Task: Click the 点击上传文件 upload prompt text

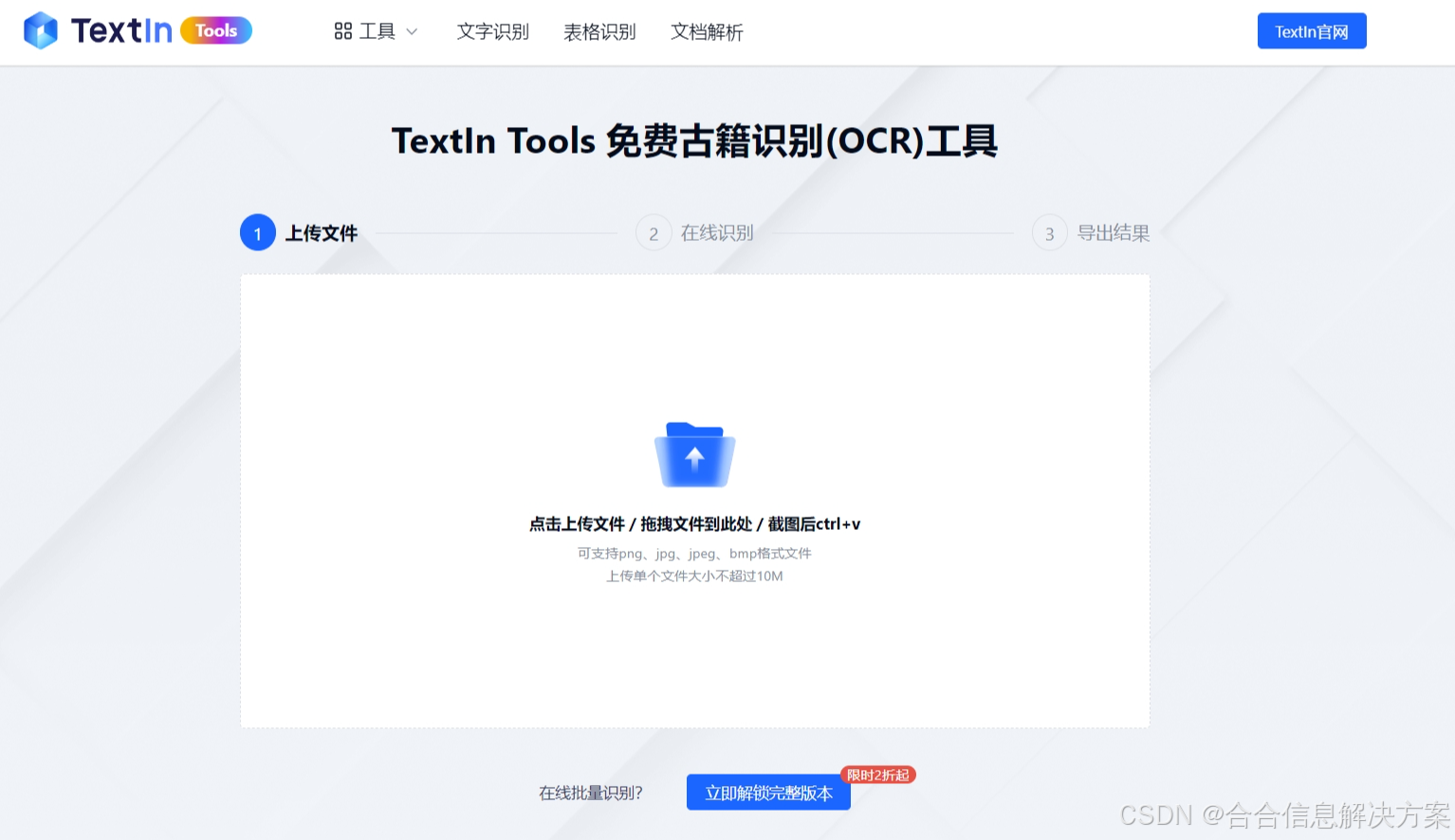Action: click(695, 524)
